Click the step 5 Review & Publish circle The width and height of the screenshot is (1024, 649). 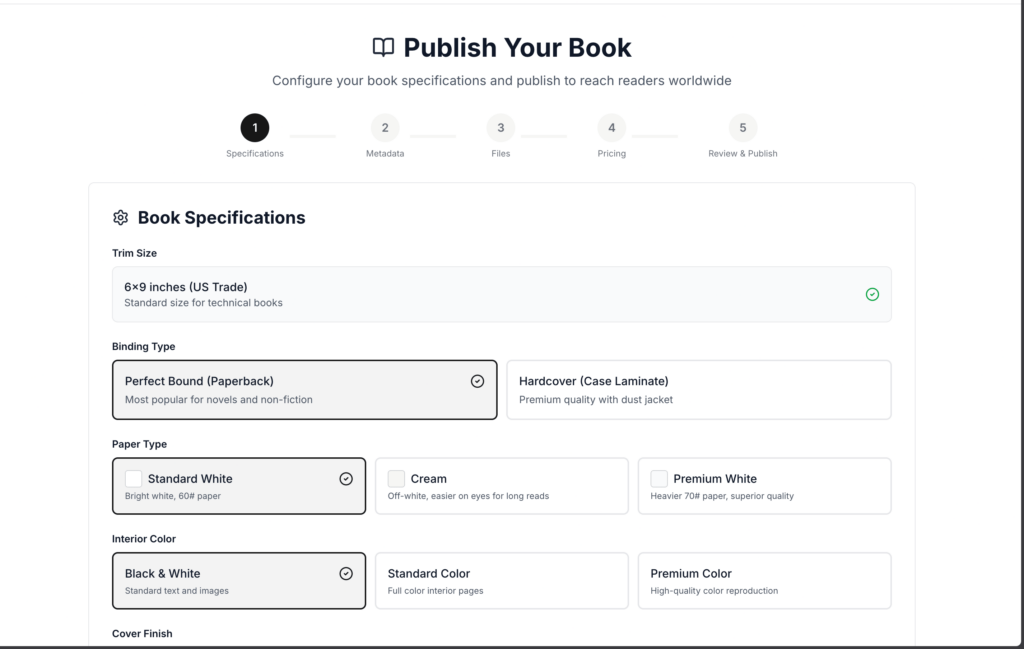tap(742, 128)
